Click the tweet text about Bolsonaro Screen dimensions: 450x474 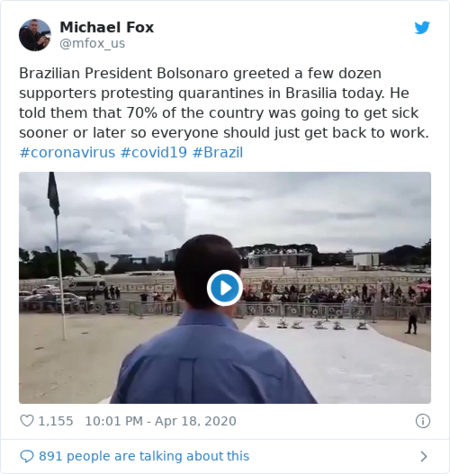[x=224, y=103]
